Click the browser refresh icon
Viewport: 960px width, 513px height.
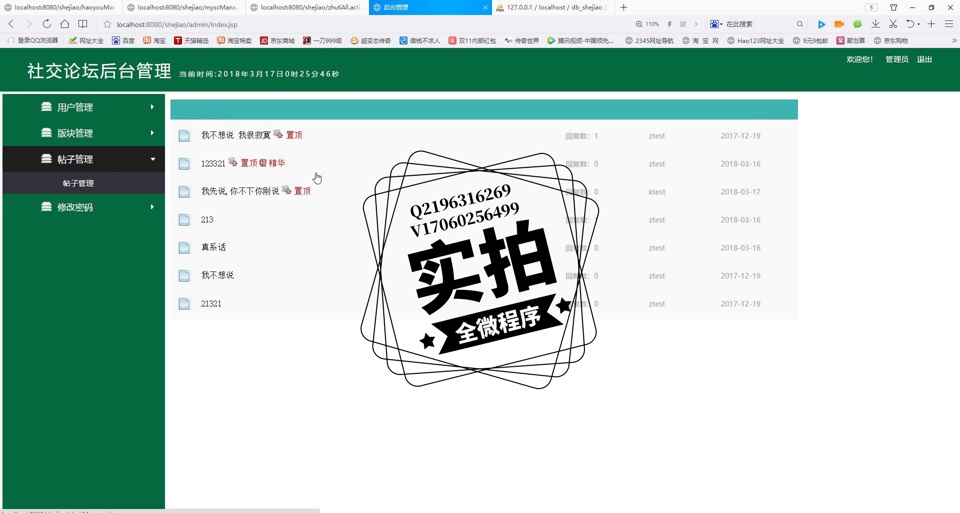pyautogui.click(x=46, y=24)
